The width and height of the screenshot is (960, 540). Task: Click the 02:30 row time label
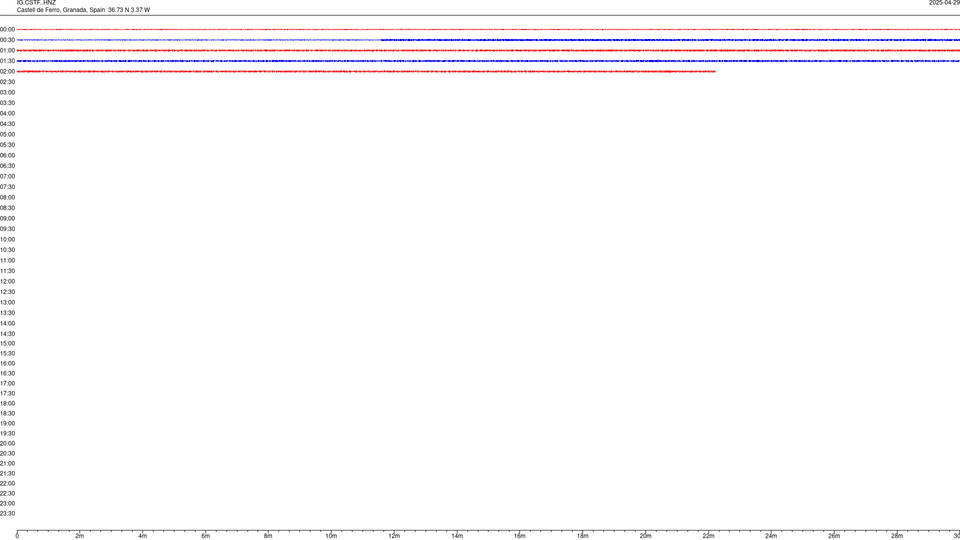pos(7,82)
